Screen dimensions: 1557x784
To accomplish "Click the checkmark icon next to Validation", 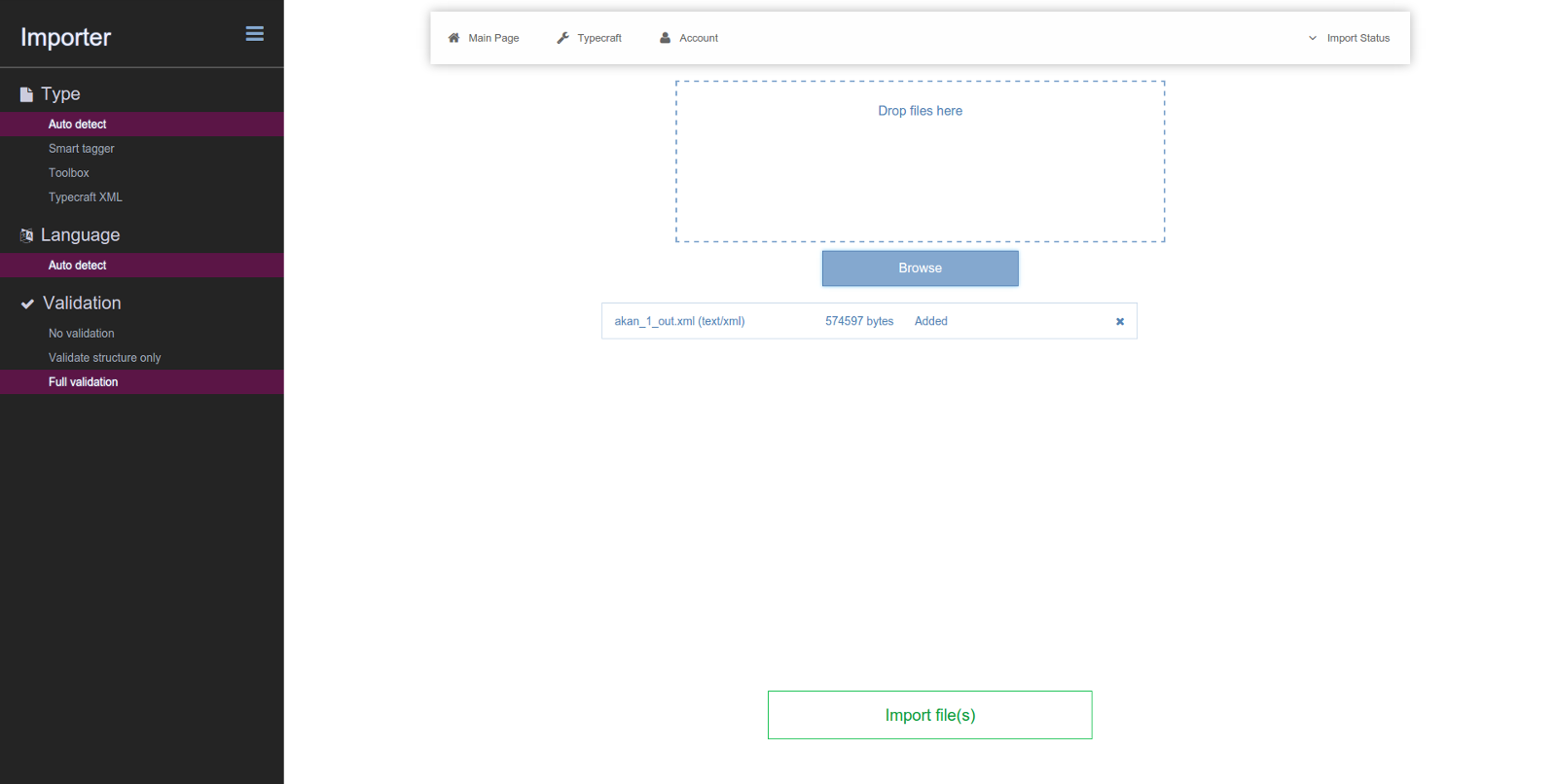I will point(27,303).
